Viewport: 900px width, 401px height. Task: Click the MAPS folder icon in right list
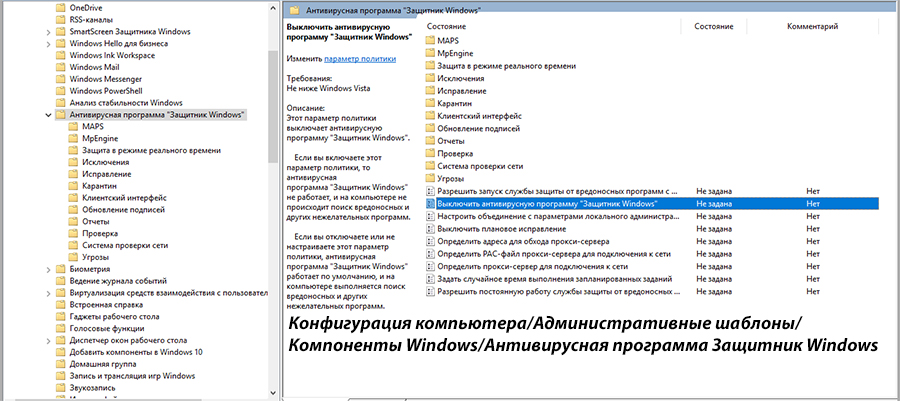tap(430, 41)
